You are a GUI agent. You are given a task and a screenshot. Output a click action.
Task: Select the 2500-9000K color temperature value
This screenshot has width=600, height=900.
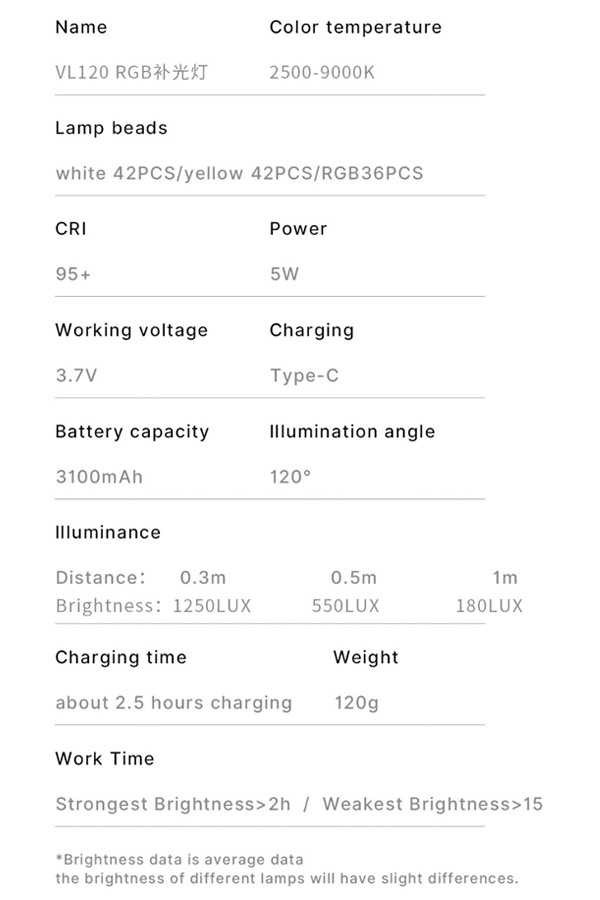pyautogui.click(x=322, y=72)
